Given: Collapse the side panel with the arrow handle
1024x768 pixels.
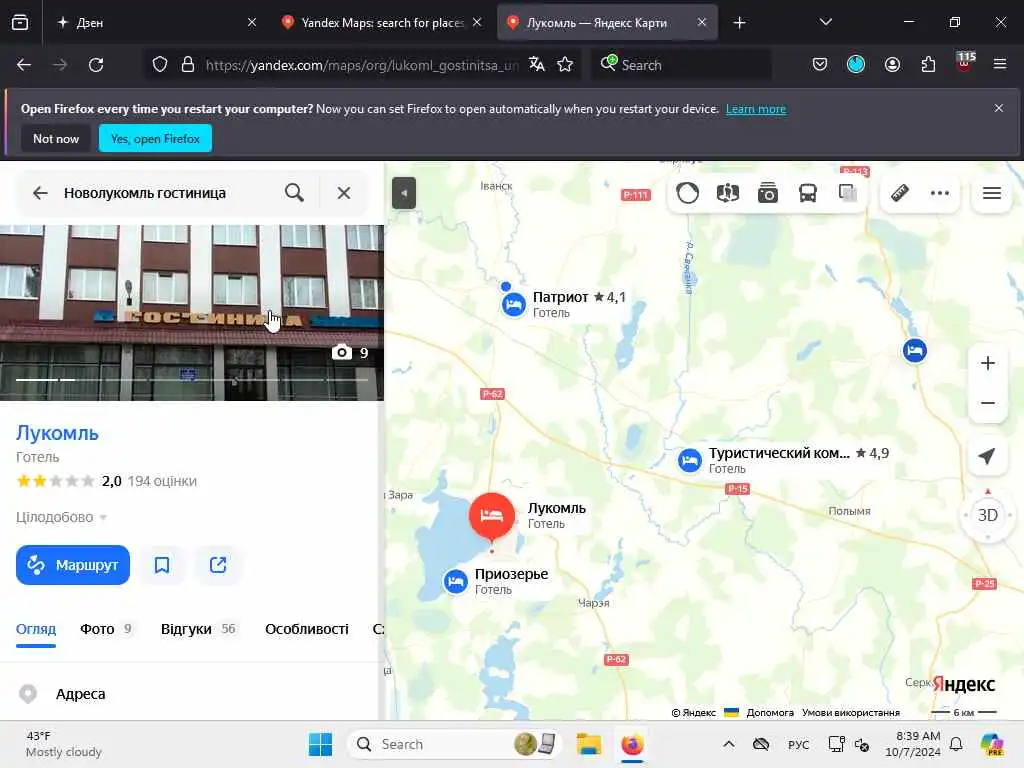Looking at the screenshot, I should coord(404,193).
